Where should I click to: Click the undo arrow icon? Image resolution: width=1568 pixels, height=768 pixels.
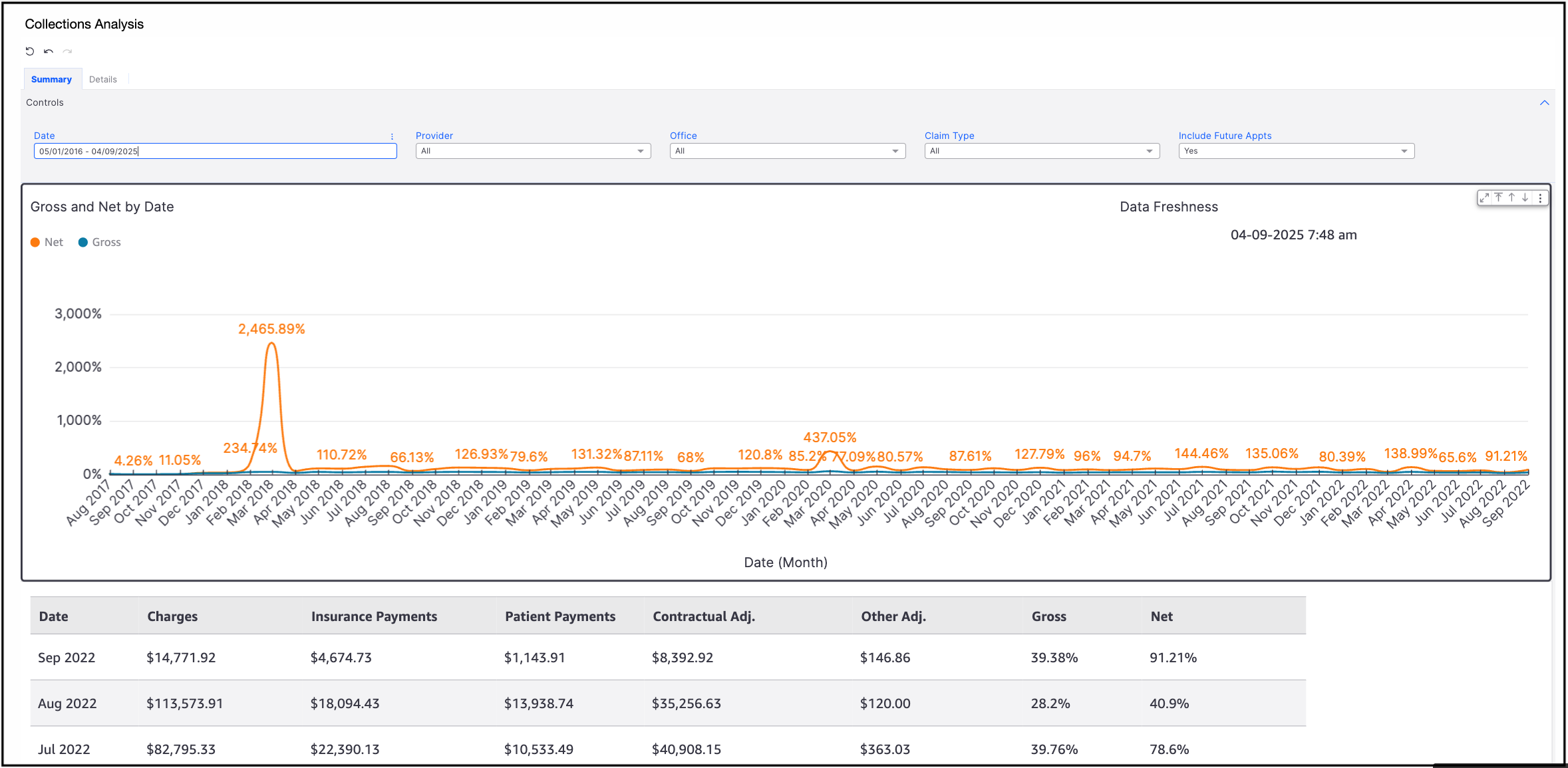point(49,51)
